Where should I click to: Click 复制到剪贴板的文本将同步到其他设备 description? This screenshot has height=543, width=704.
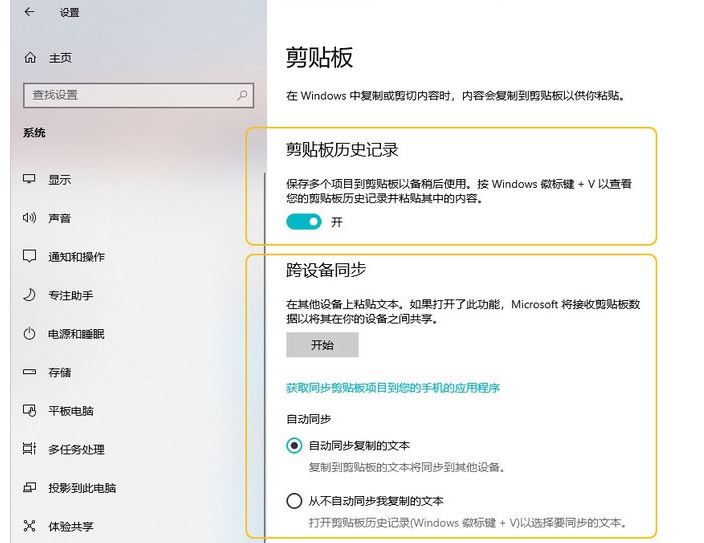(407, 467)
